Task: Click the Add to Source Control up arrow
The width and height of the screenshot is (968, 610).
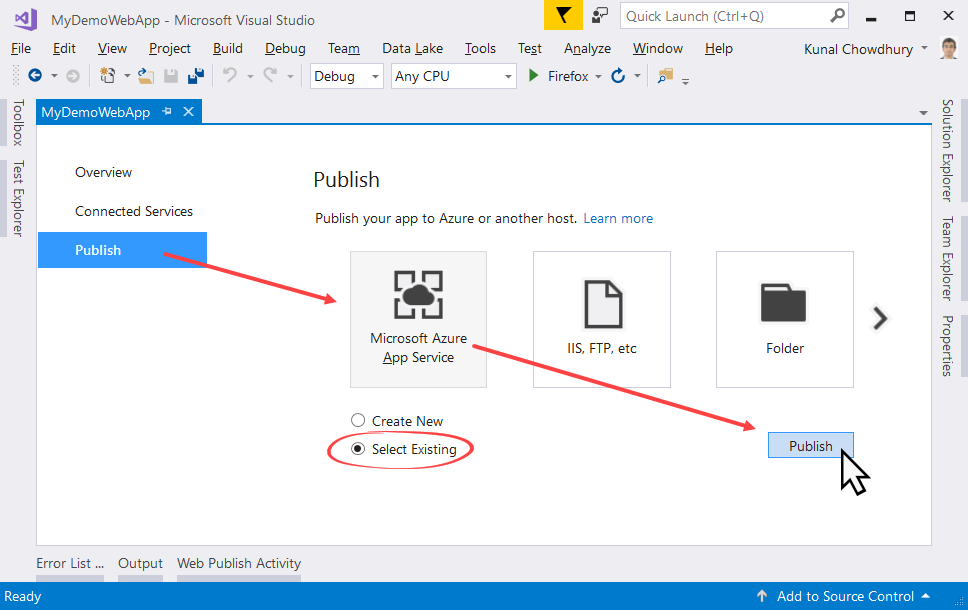Action: coord(762,596)
